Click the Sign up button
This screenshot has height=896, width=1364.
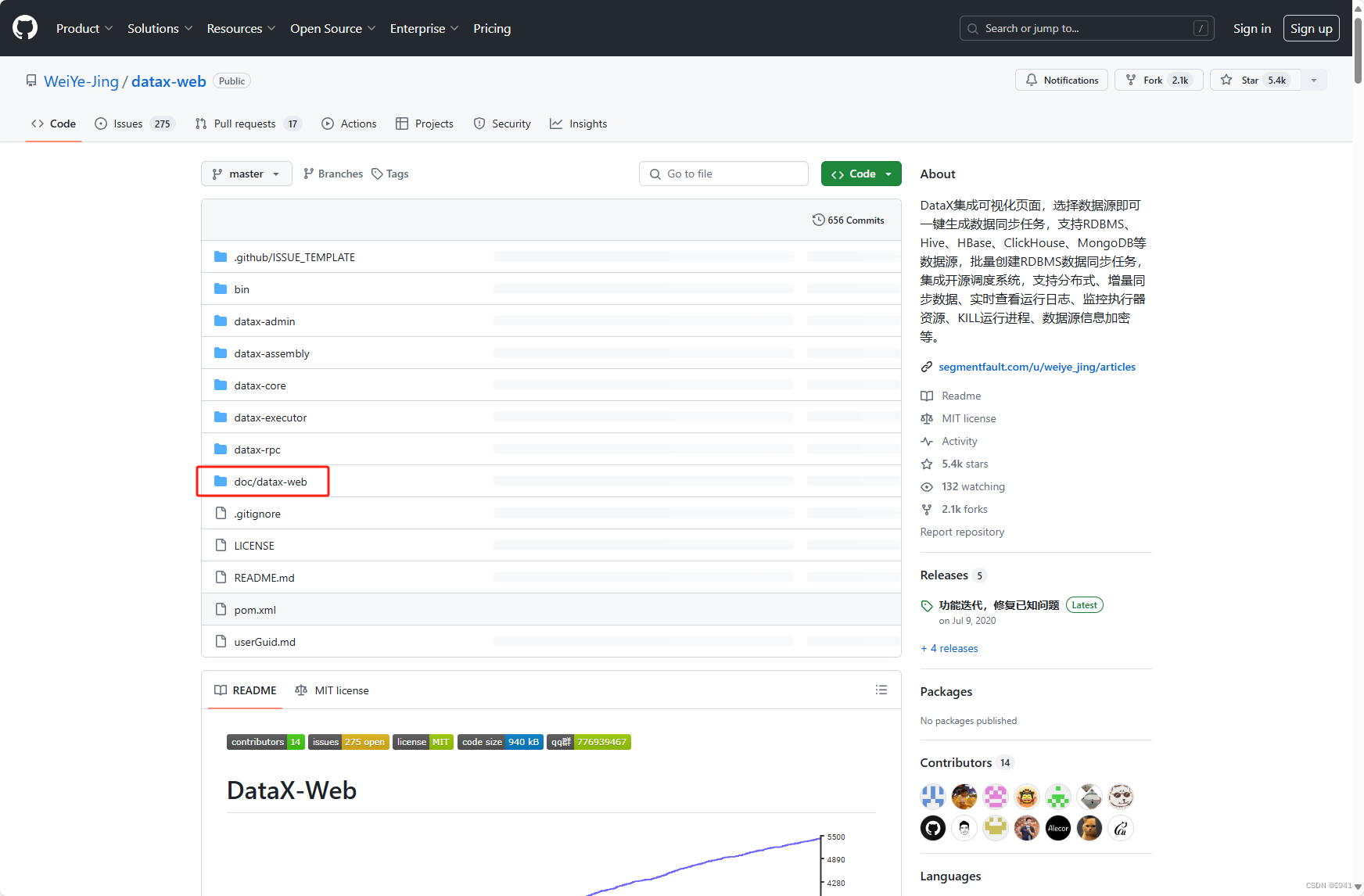click(1311, 28)
